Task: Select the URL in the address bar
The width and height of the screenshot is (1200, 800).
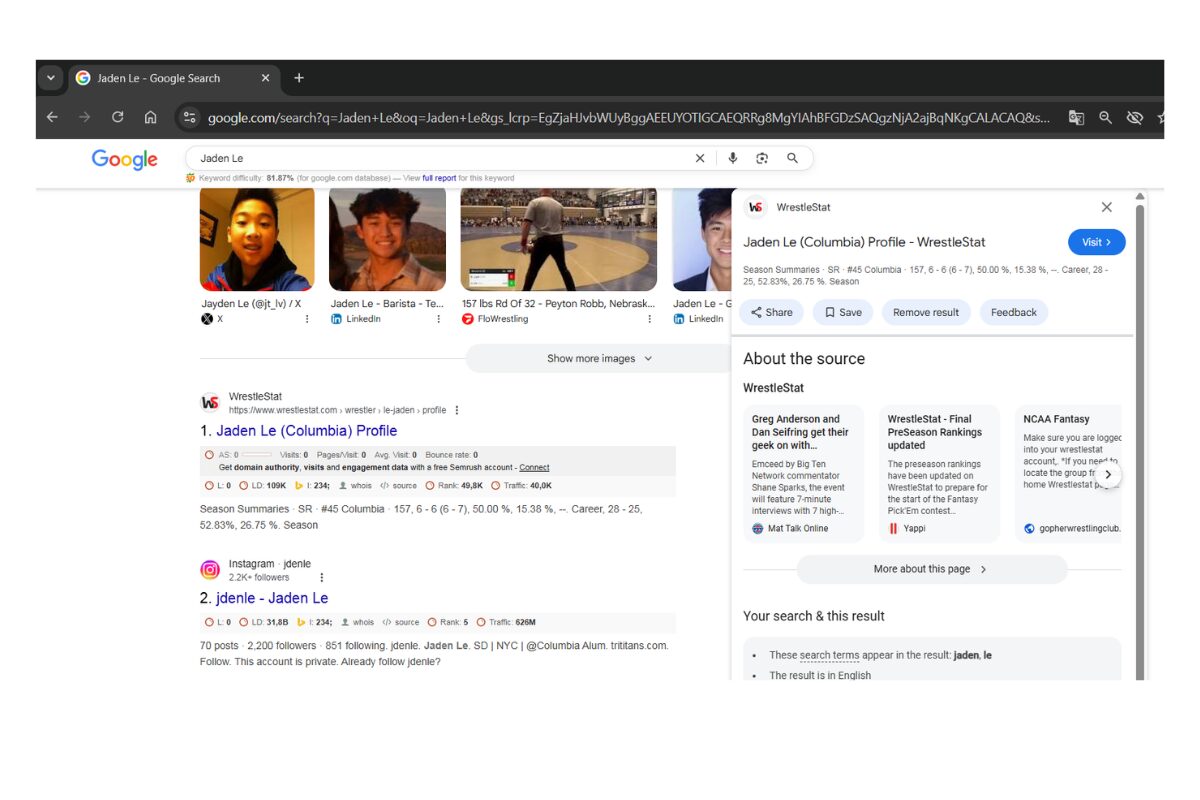Action: (x=628, y=118)
